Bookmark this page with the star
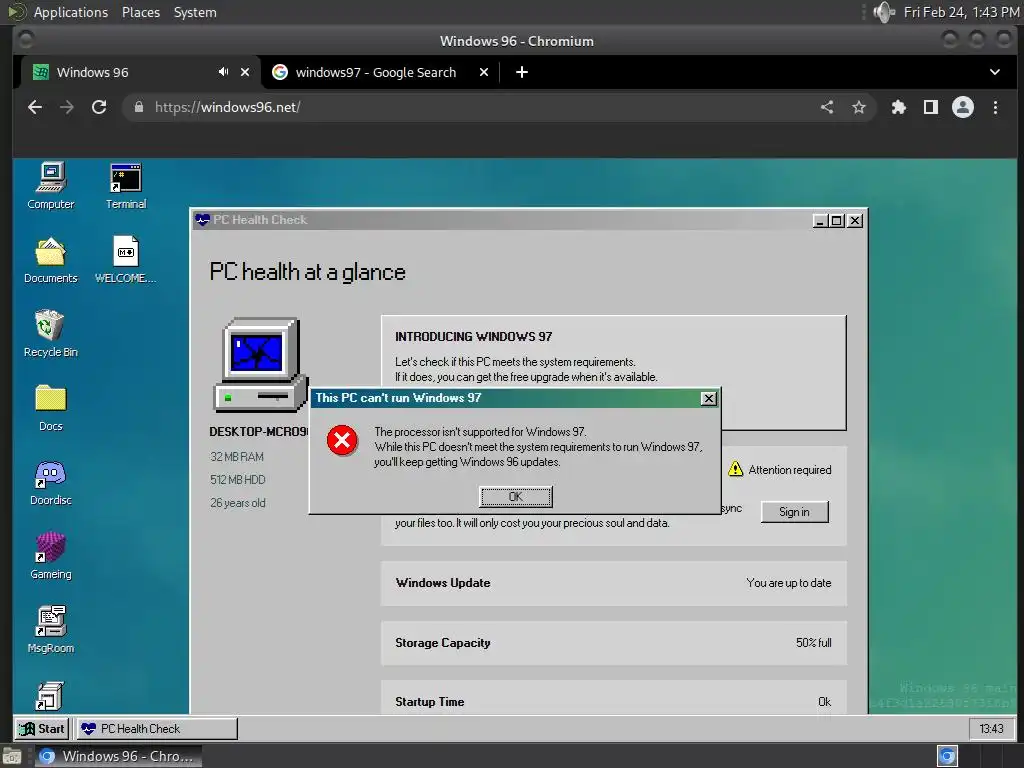The height and width of the screenshot is (768, 1024). tap(859, 107)
